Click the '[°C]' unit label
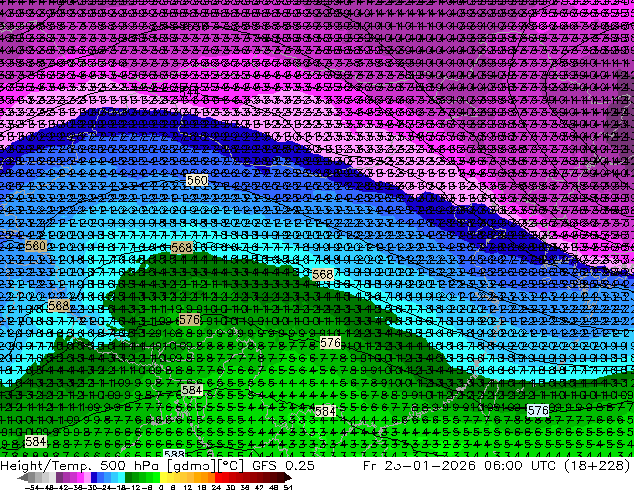Image resolution: width=634 pixels, height=490 pixels. [x=231, y=465]
